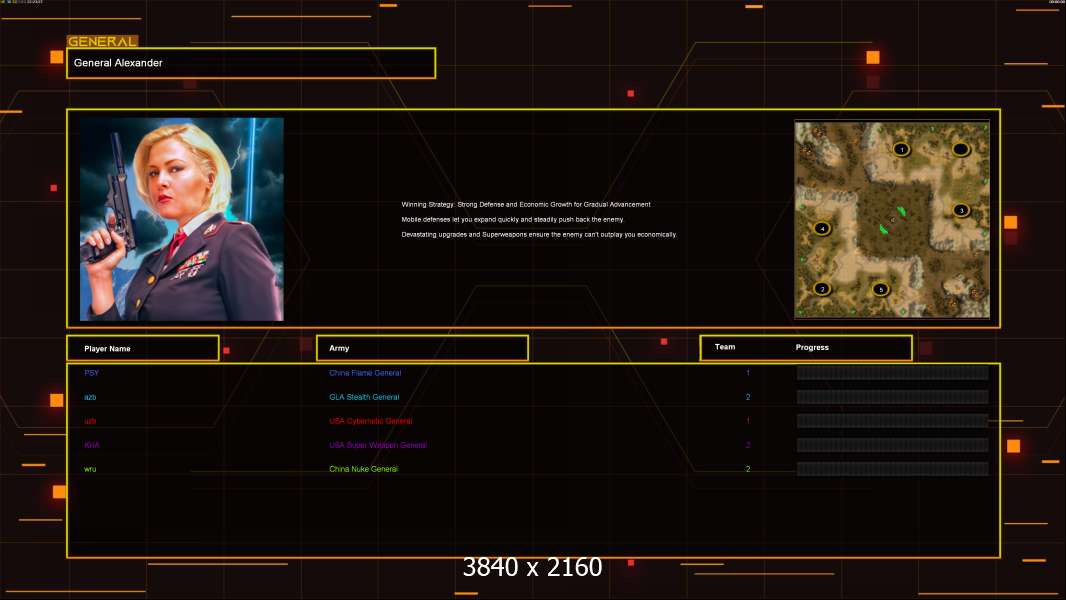Click the Progress column header
Image resolution: width=1066 pixels, height=600 pixels.
[x=812, y=347]
